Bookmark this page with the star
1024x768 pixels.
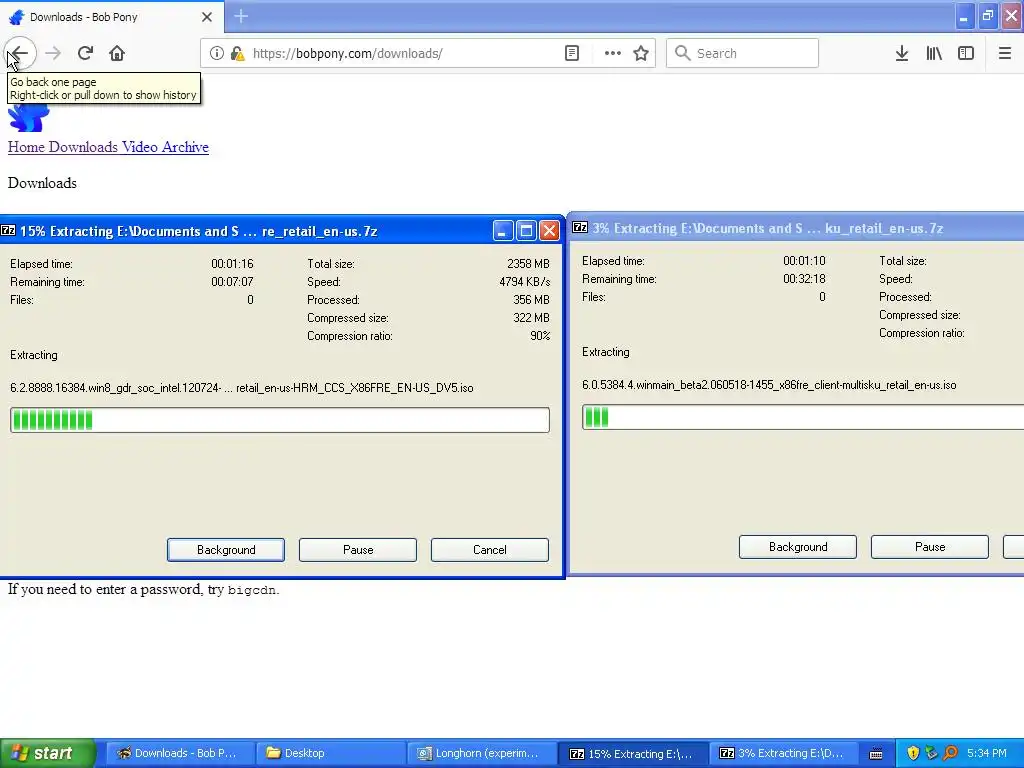[x=641, y=54]
